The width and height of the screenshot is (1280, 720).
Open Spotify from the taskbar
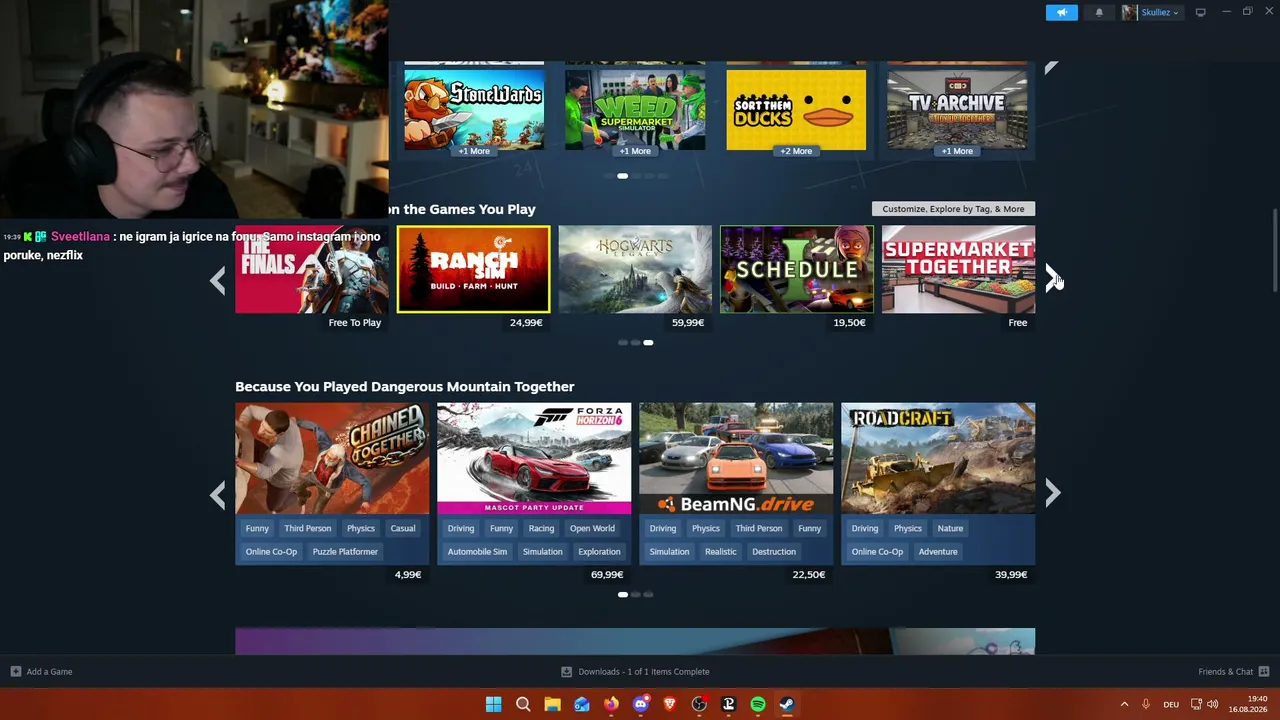(758, 704)
